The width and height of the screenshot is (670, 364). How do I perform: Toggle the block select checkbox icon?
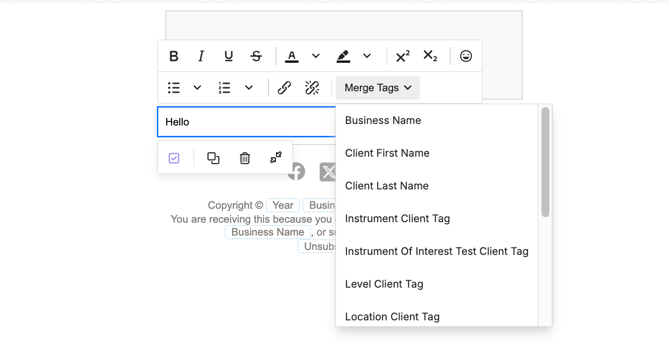pos(174,158)
